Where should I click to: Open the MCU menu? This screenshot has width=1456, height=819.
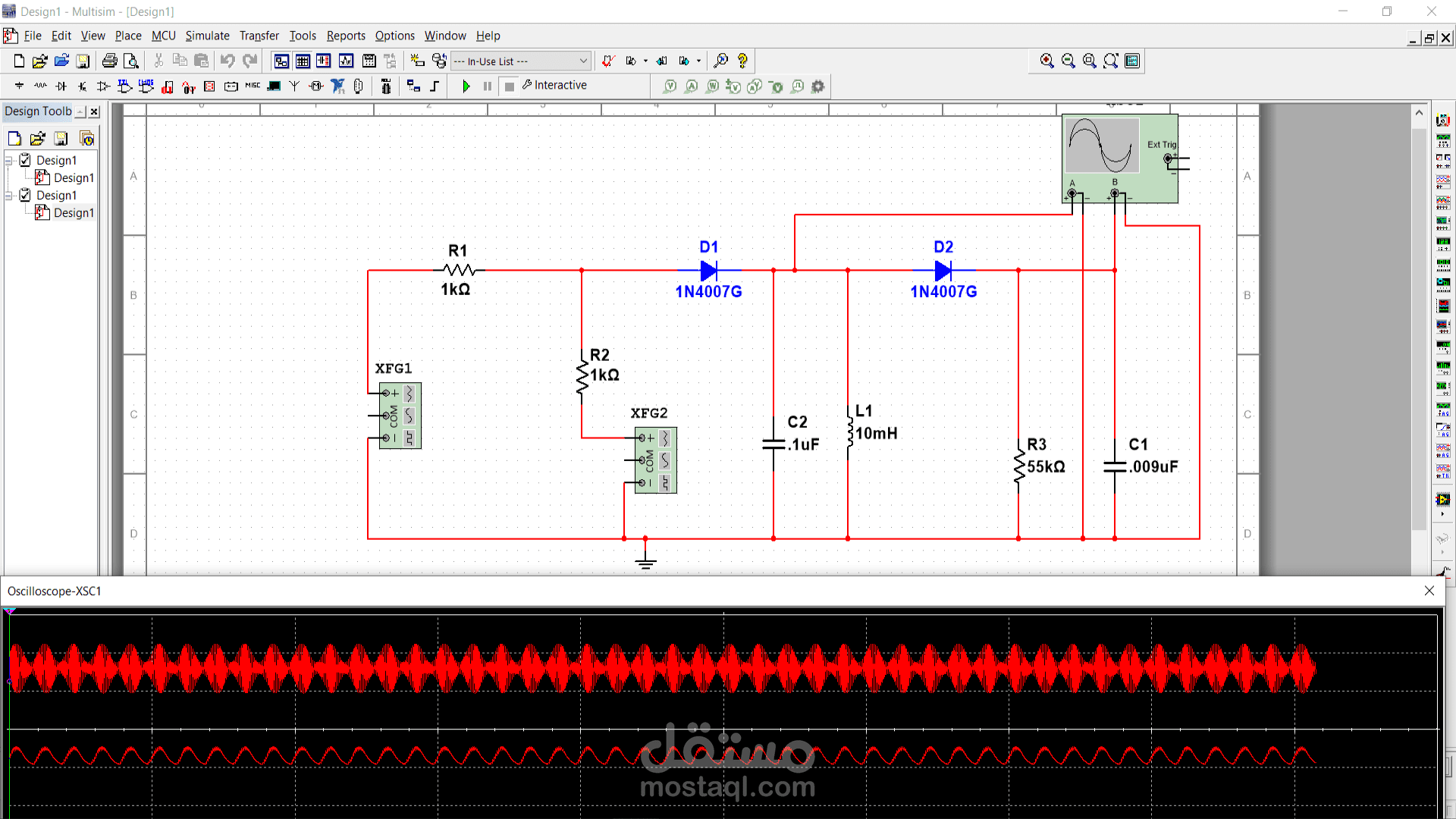pos(163,36)
